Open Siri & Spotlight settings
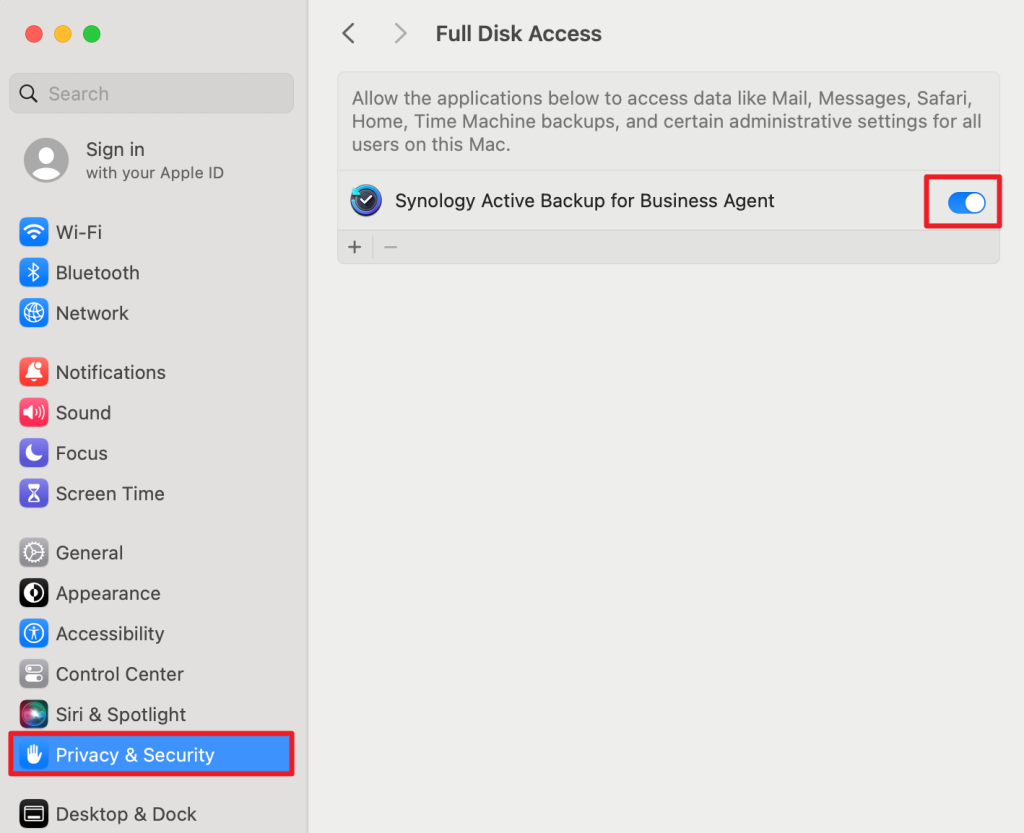Image resolution: width=1024 pixels, height=833 pixels. click(152, 714)
